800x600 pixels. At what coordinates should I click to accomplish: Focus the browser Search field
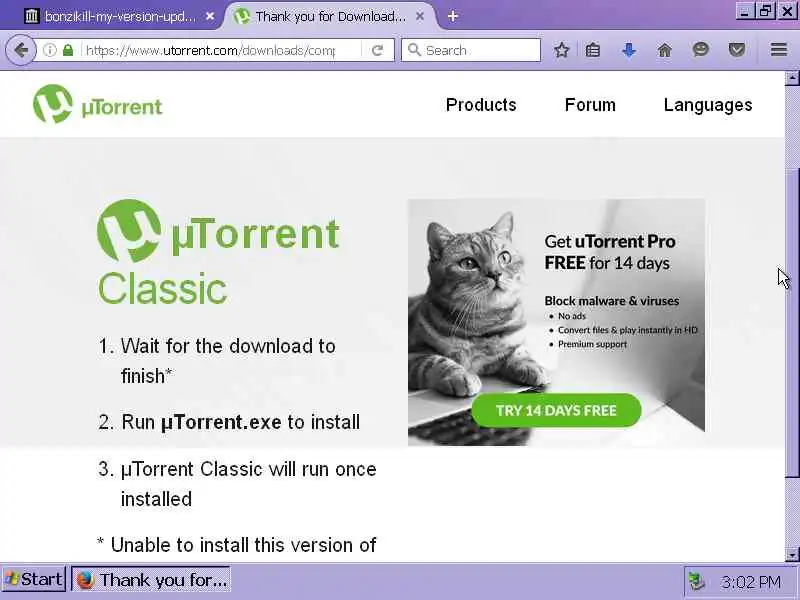click(471, 50)
